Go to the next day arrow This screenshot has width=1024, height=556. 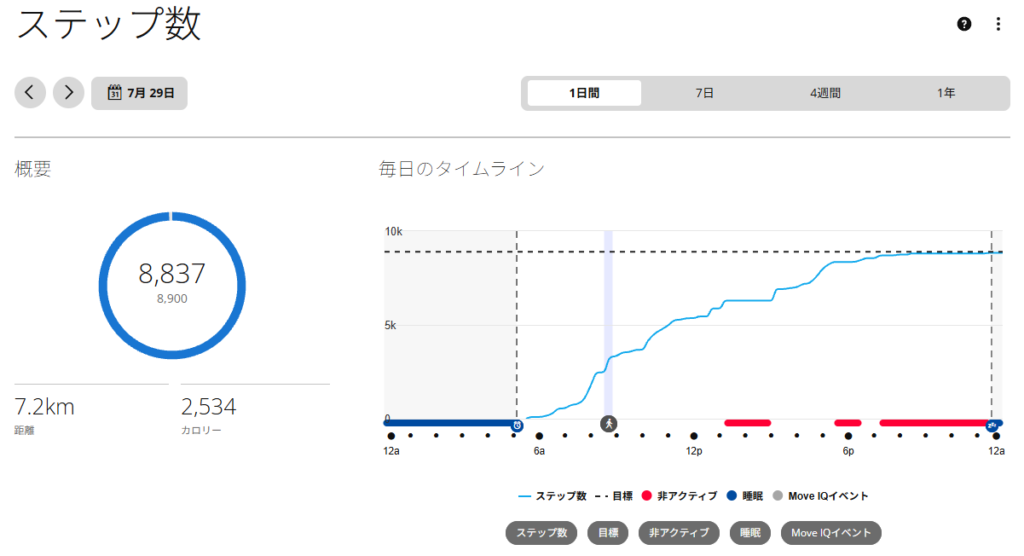tap(69, 93)
